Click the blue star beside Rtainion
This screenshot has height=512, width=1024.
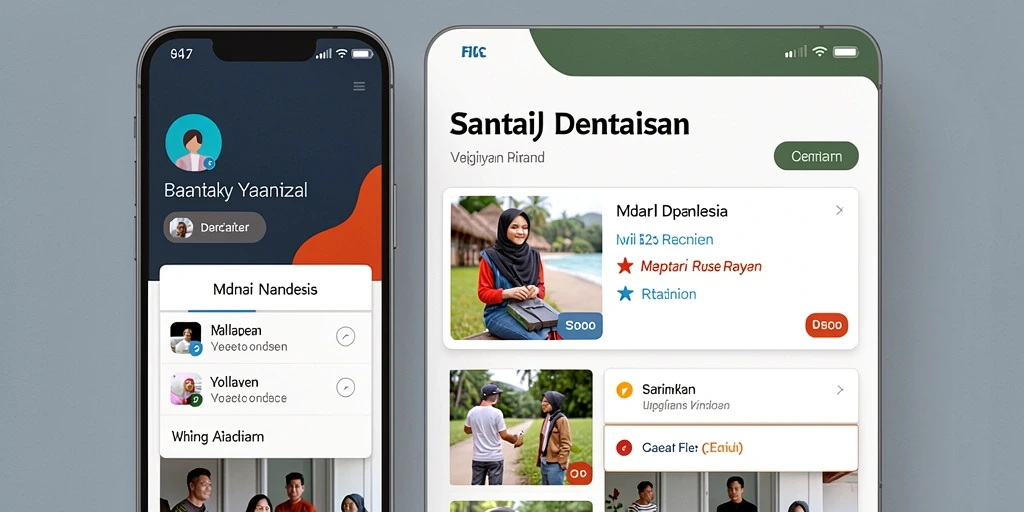point(625,294)
